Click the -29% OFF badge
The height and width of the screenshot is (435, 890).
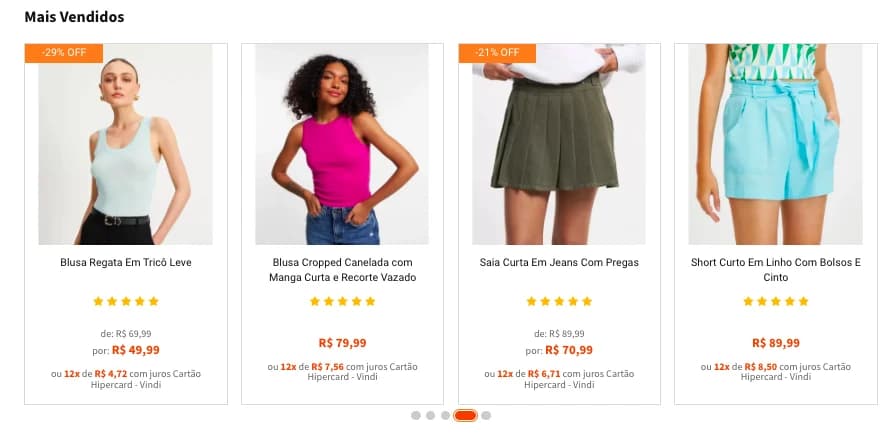[64, 53]
